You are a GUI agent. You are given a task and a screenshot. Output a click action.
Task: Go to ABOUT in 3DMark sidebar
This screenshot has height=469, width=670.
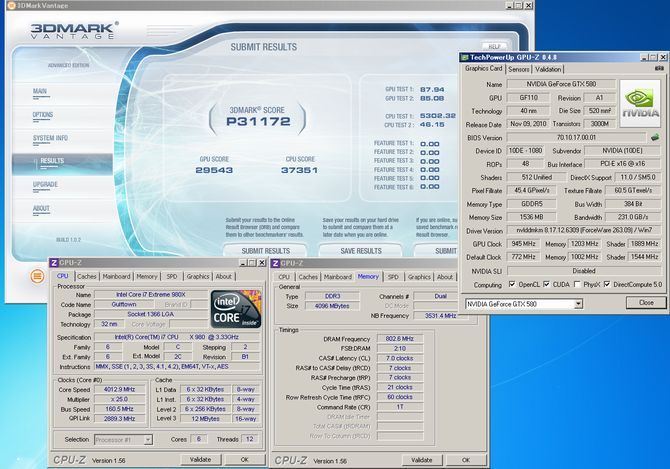click(x=41, y=208)
